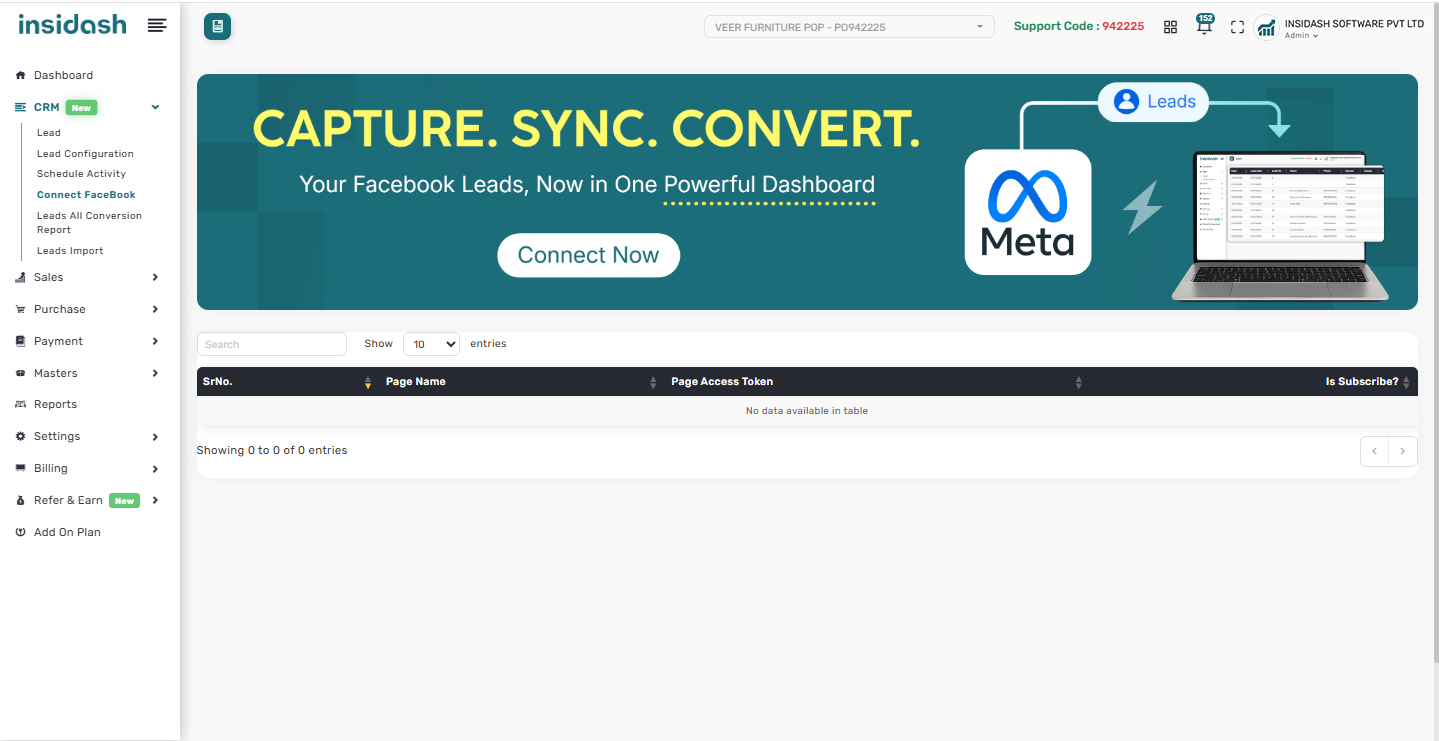Open Add On Plan in sidebar
This screenshot has height=741, width=1439.
(x=67, y=532)
